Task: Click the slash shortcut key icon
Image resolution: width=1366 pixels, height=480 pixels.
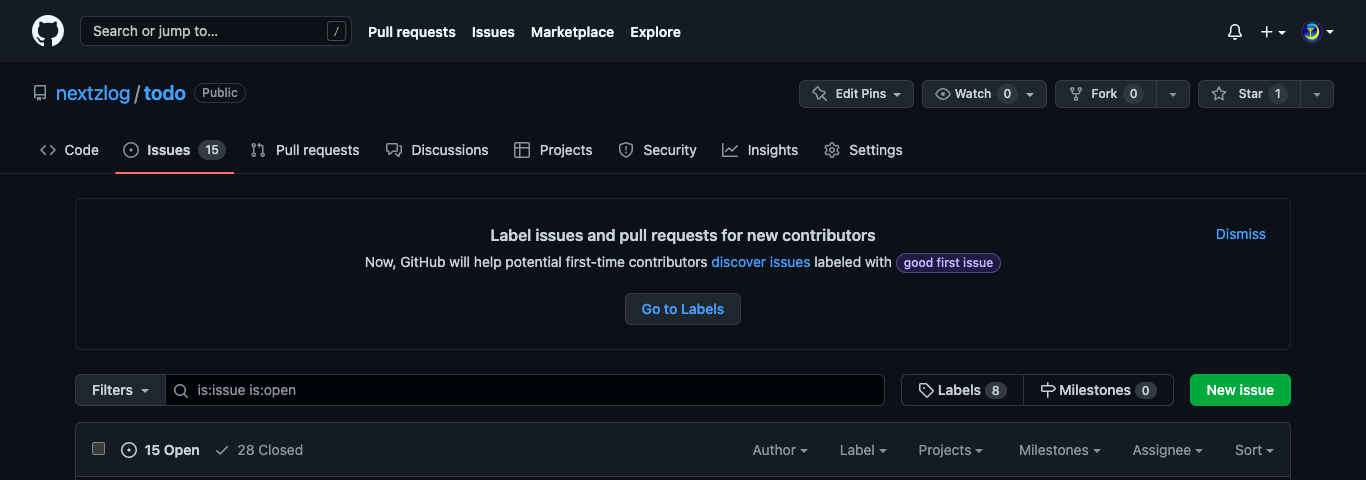Action: point(336,32)
